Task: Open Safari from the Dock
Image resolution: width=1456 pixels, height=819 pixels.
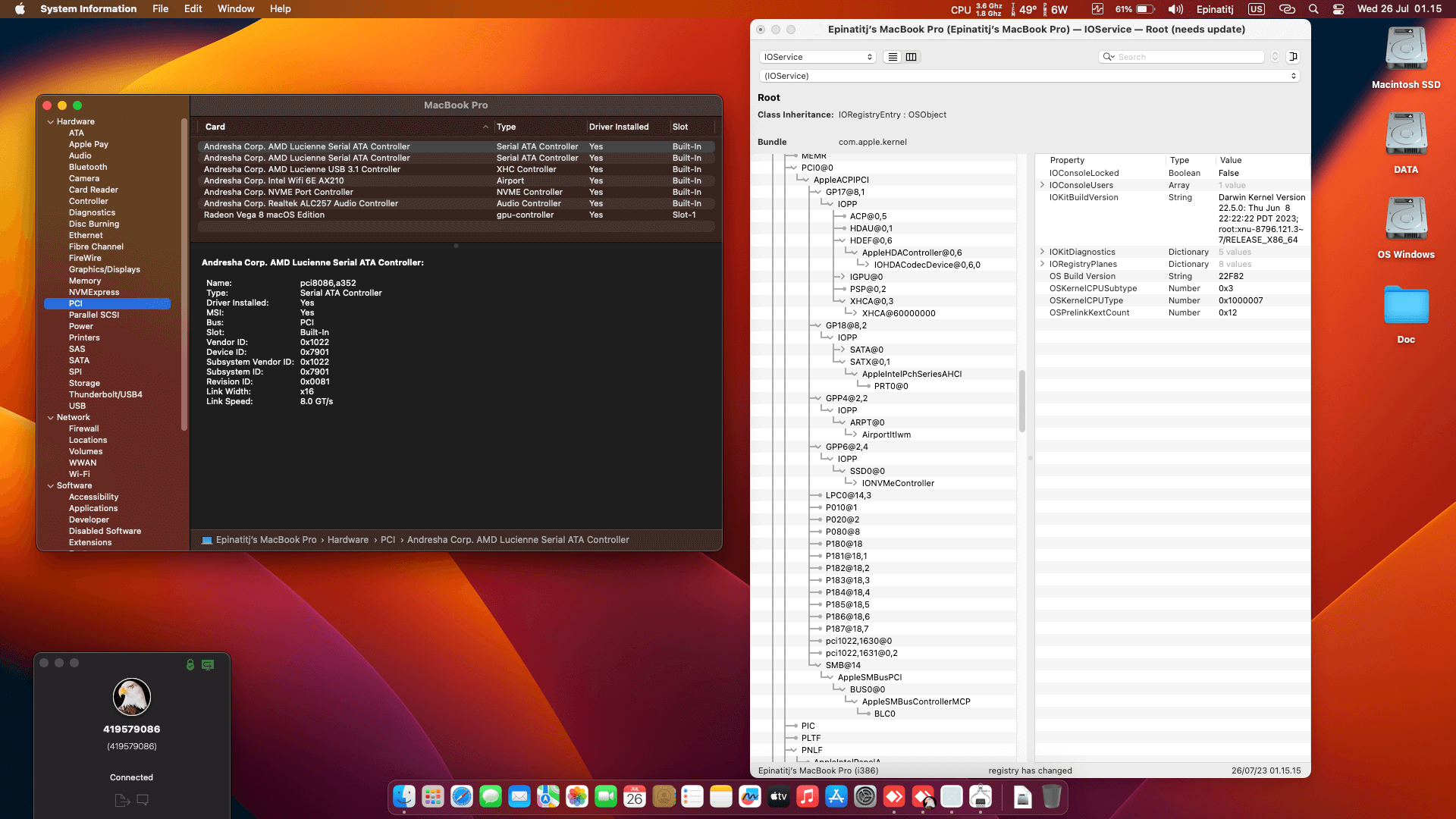Action: coord(461,797)
